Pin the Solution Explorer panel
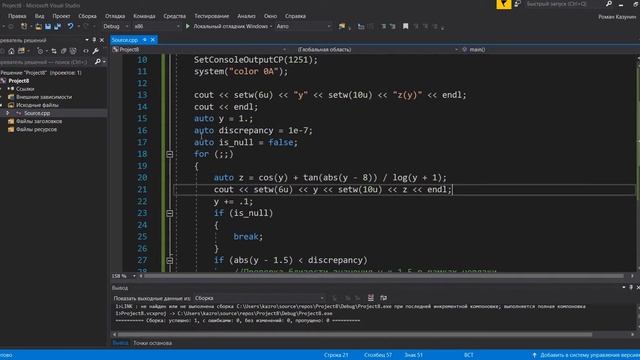 (x=94, y=40)
